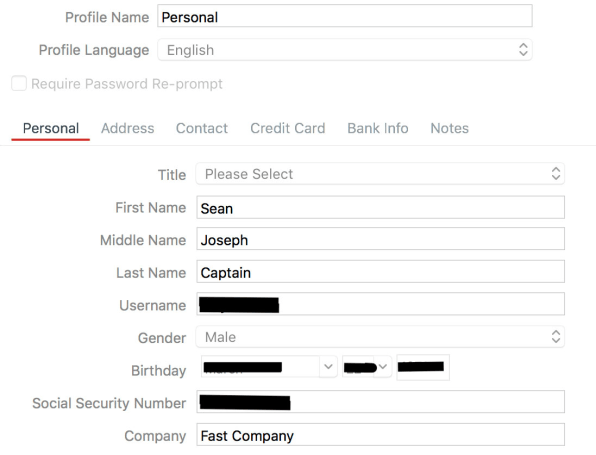Open the birthday month dropdown arrow

[x=328, y=367]
